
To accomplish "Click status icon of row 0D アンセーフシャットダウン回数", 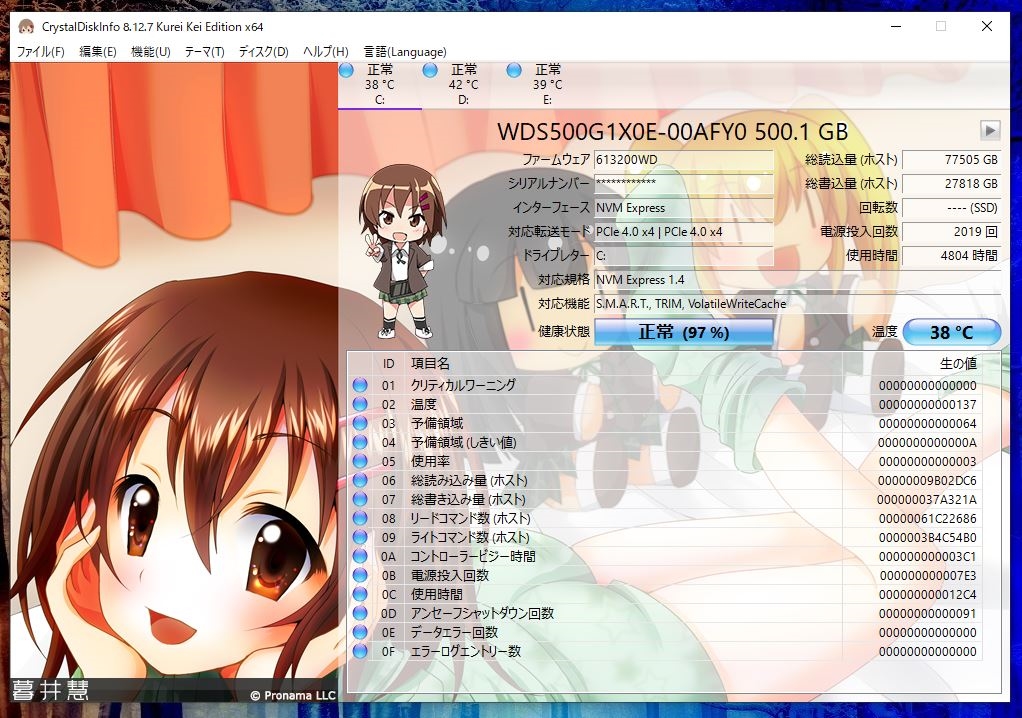I will pyautogui.click(x=360, y=613).
